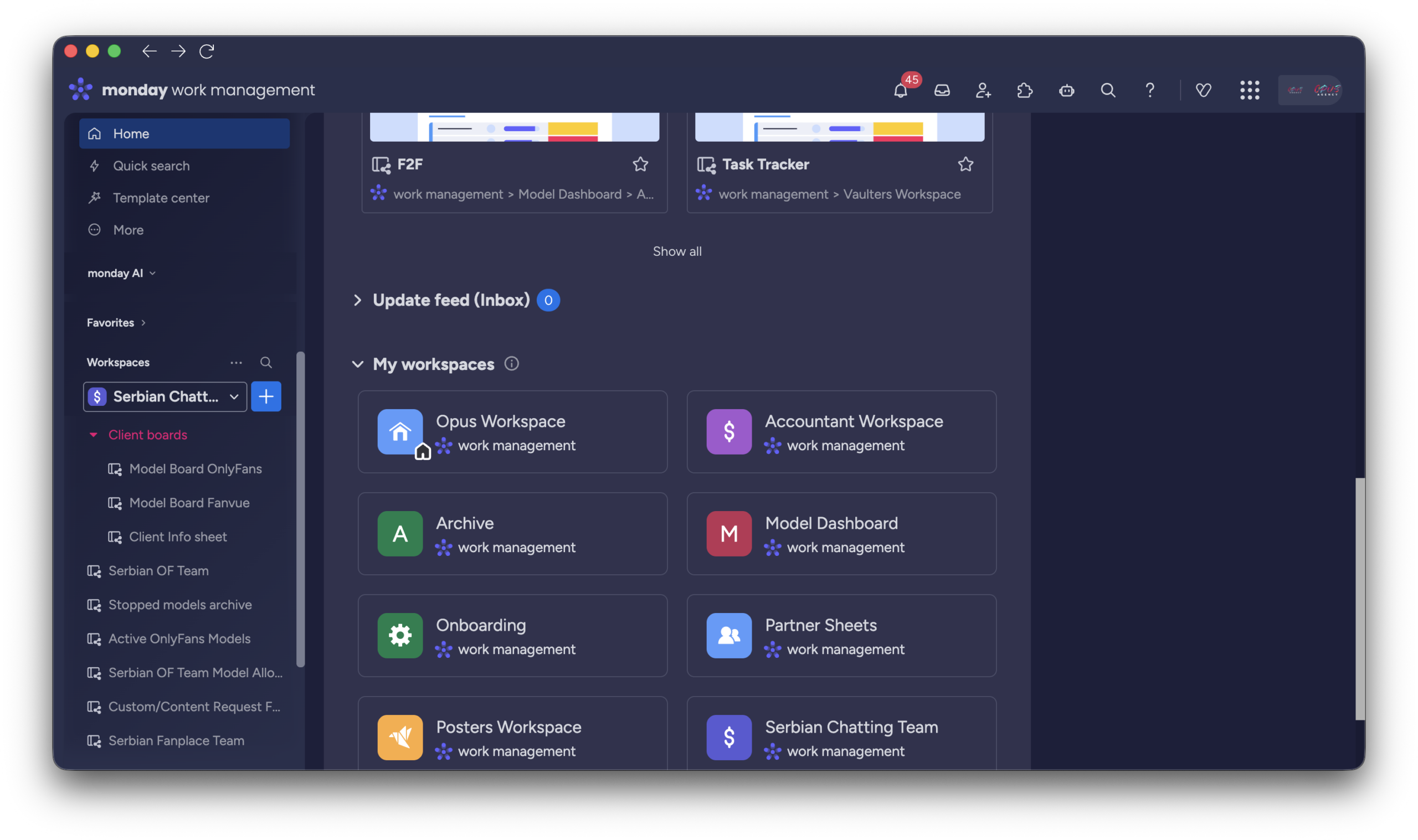Click the search magnifier in top bar

[x=1108, y=91]
